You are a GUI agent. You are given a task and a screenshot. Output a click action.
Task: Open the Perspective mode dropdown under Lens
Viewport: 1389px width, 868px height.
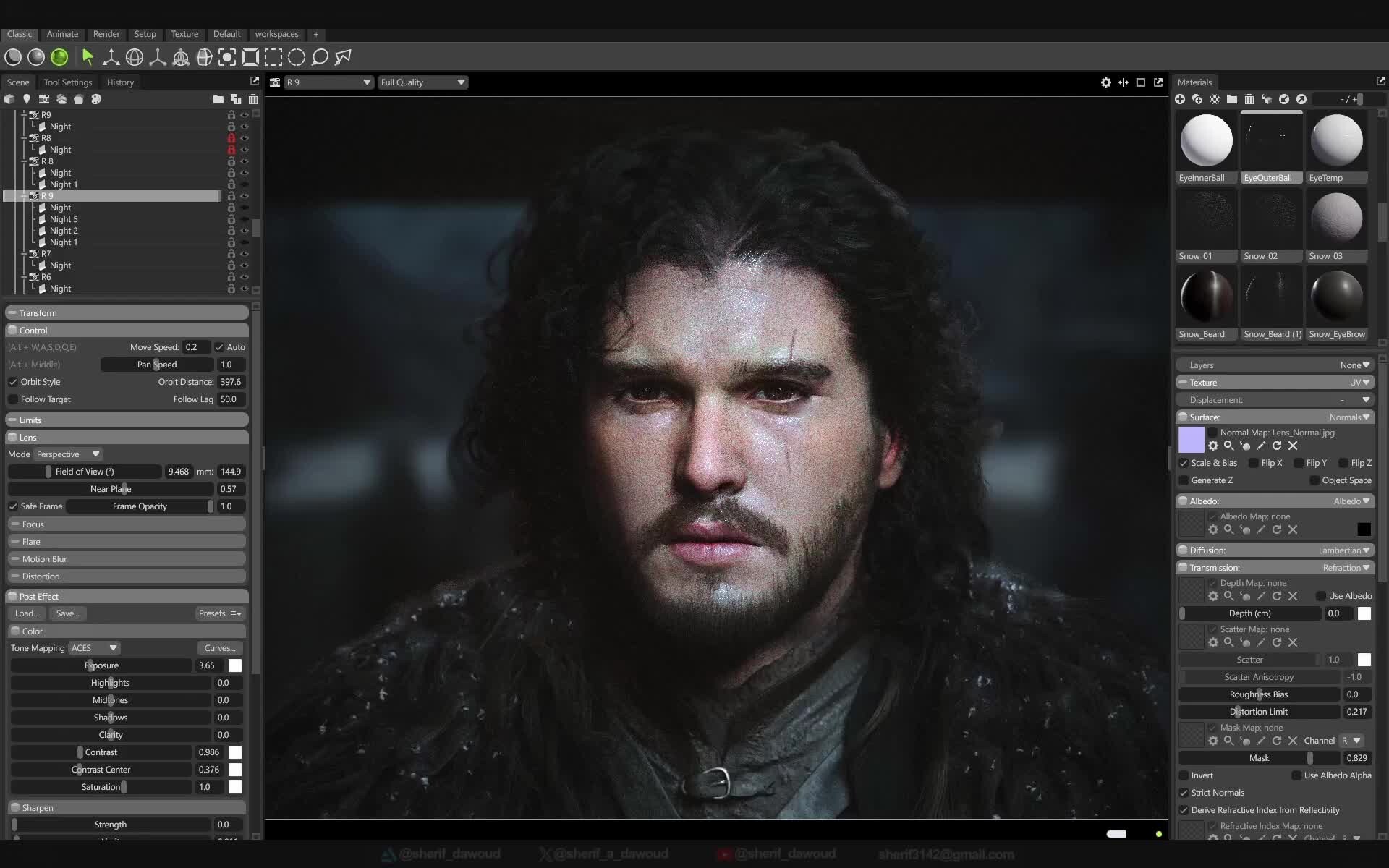pos(67,454)
